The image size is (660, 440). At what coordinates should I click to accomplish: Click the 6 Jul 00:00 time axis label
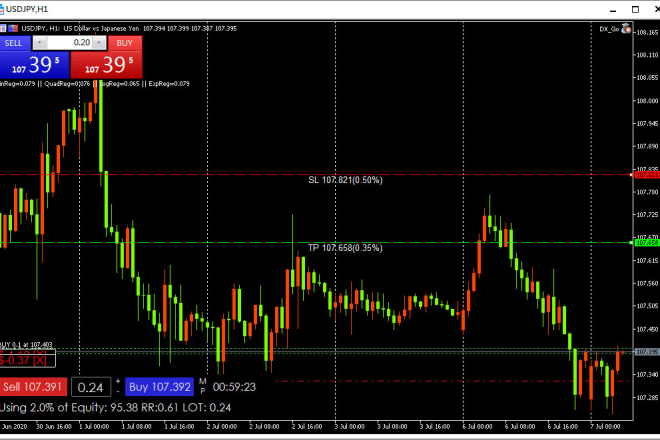click(x=477, y=427)
